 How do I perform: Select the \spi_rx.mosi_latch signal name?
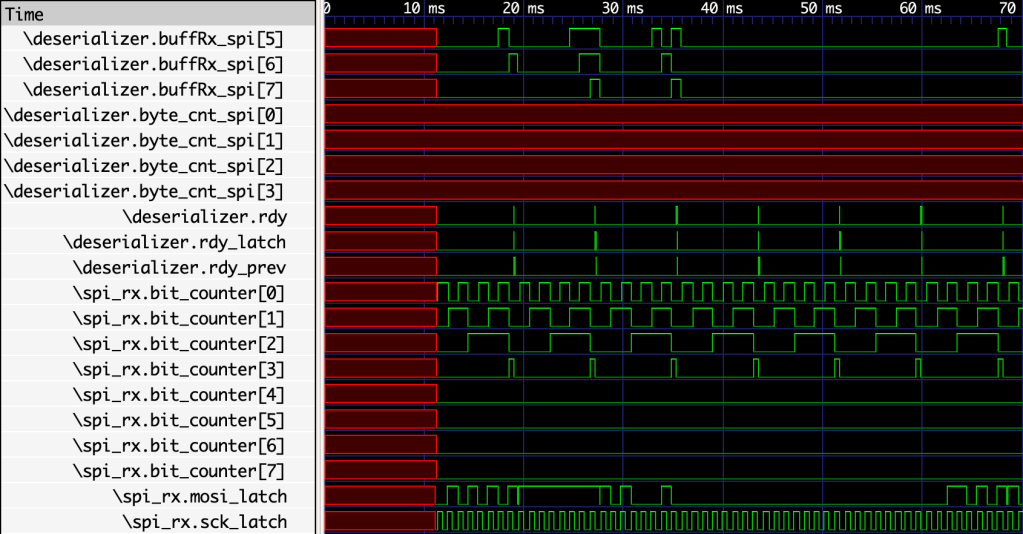click(199, 496)
